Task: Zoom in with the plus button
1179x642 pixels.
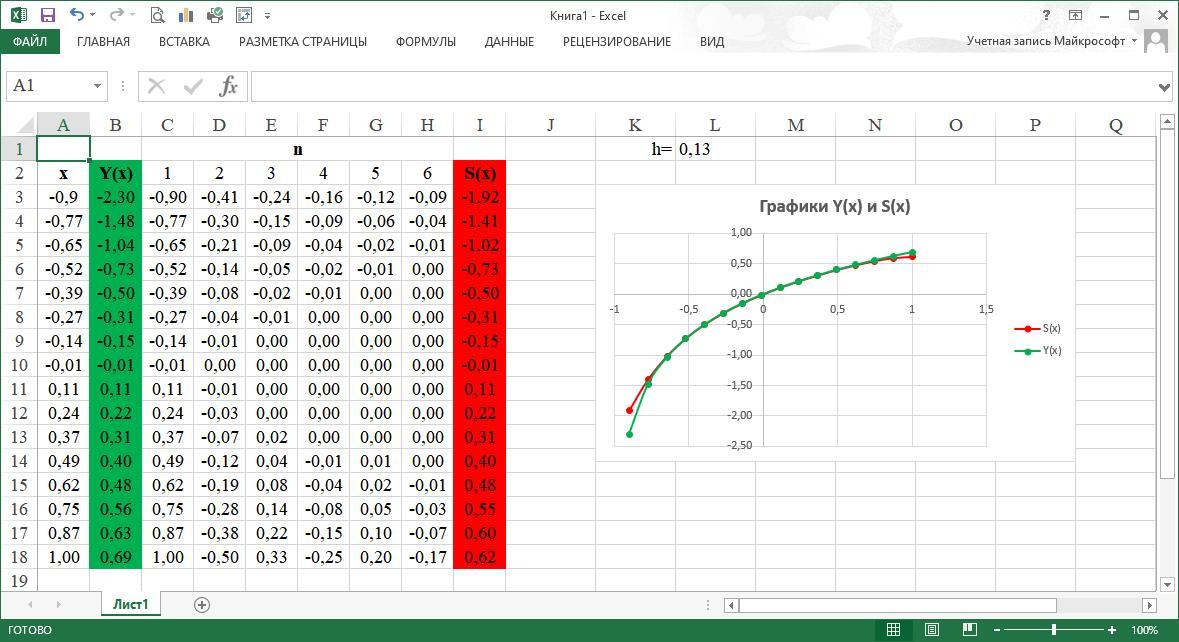Action: tap(1112, 630)
